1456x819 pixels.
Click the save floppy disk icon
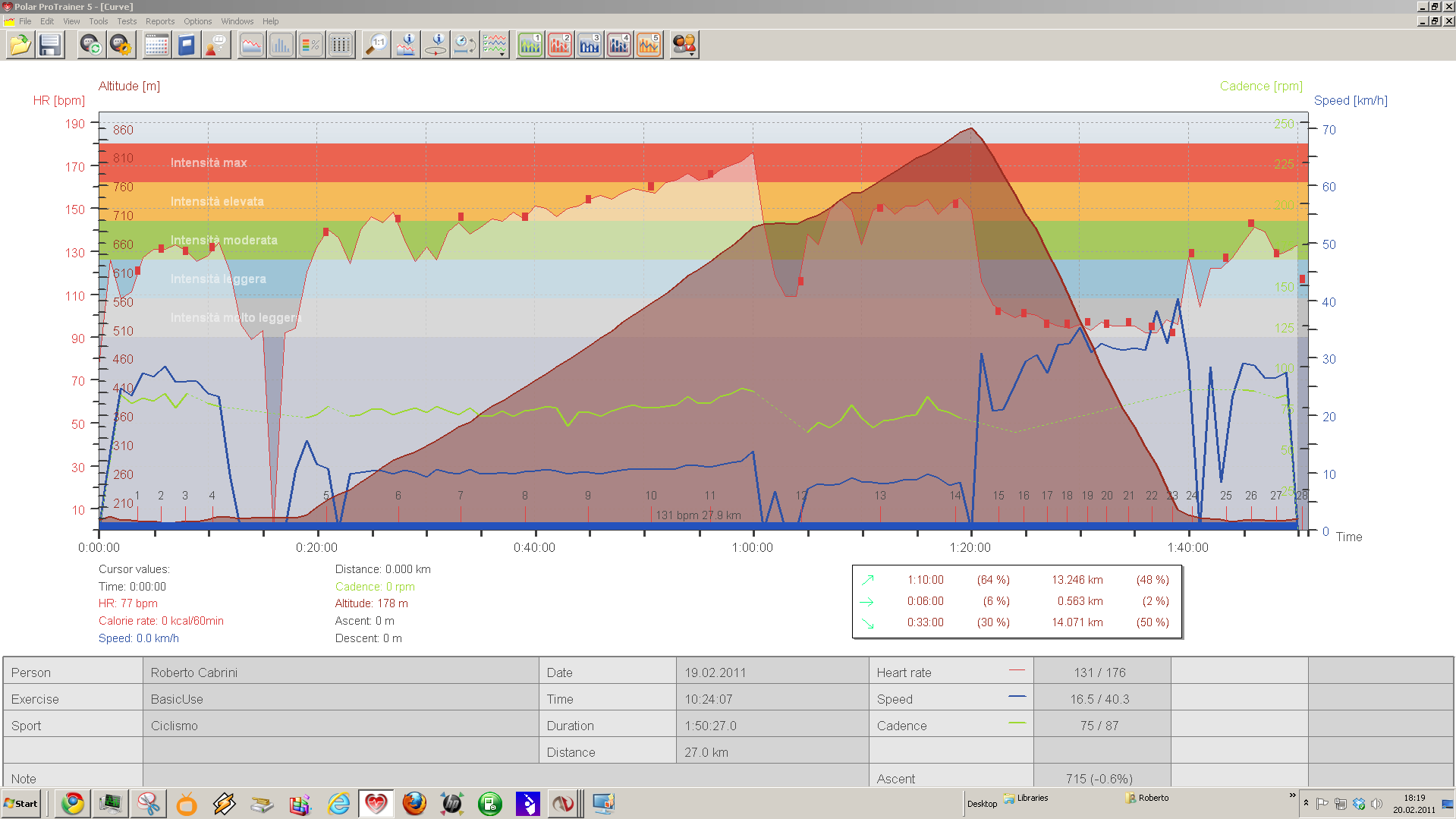(50, 46)
